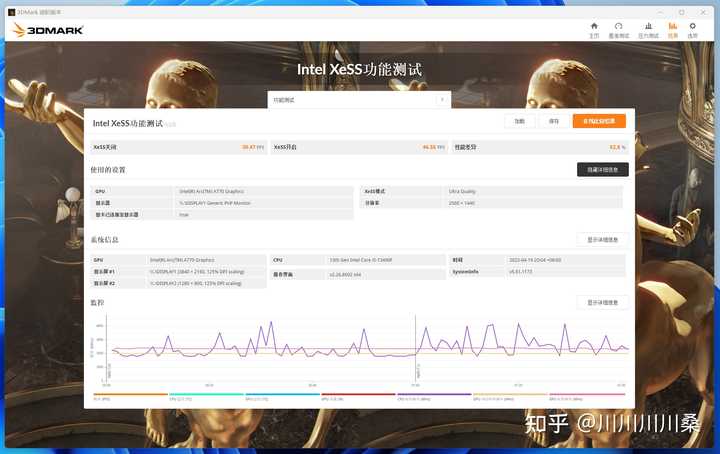Select the display #1 row in system information
This screenshot has width=720, height=454.
[x=179, y=272]
